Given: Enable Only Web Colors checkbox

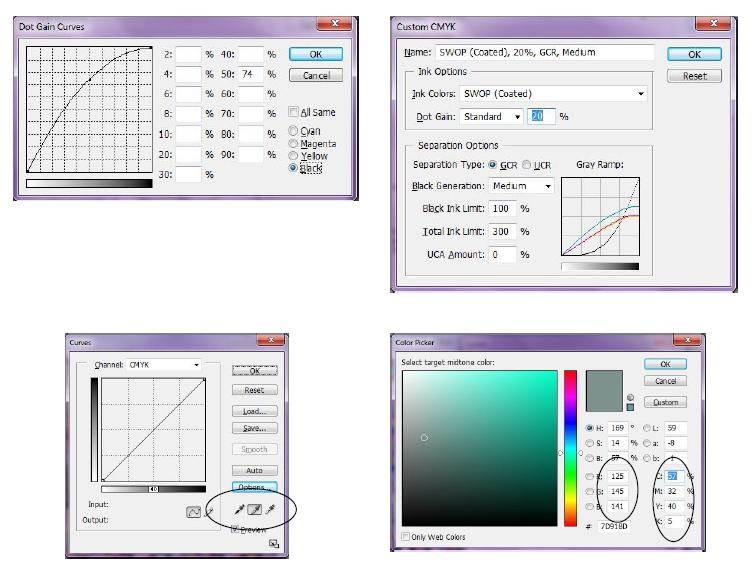Looking at the screenshot, I should (405, 536).
